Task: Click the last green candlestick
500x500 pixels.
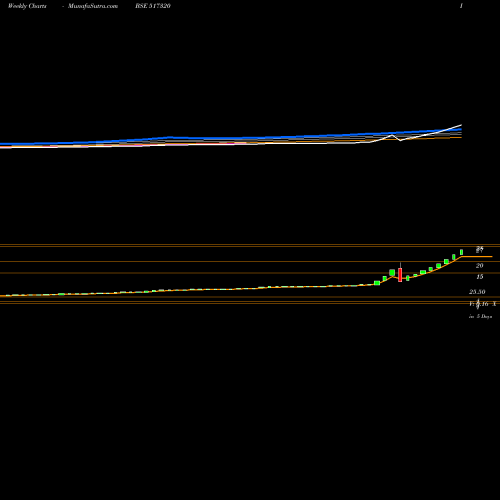Action: coord(462,252)
